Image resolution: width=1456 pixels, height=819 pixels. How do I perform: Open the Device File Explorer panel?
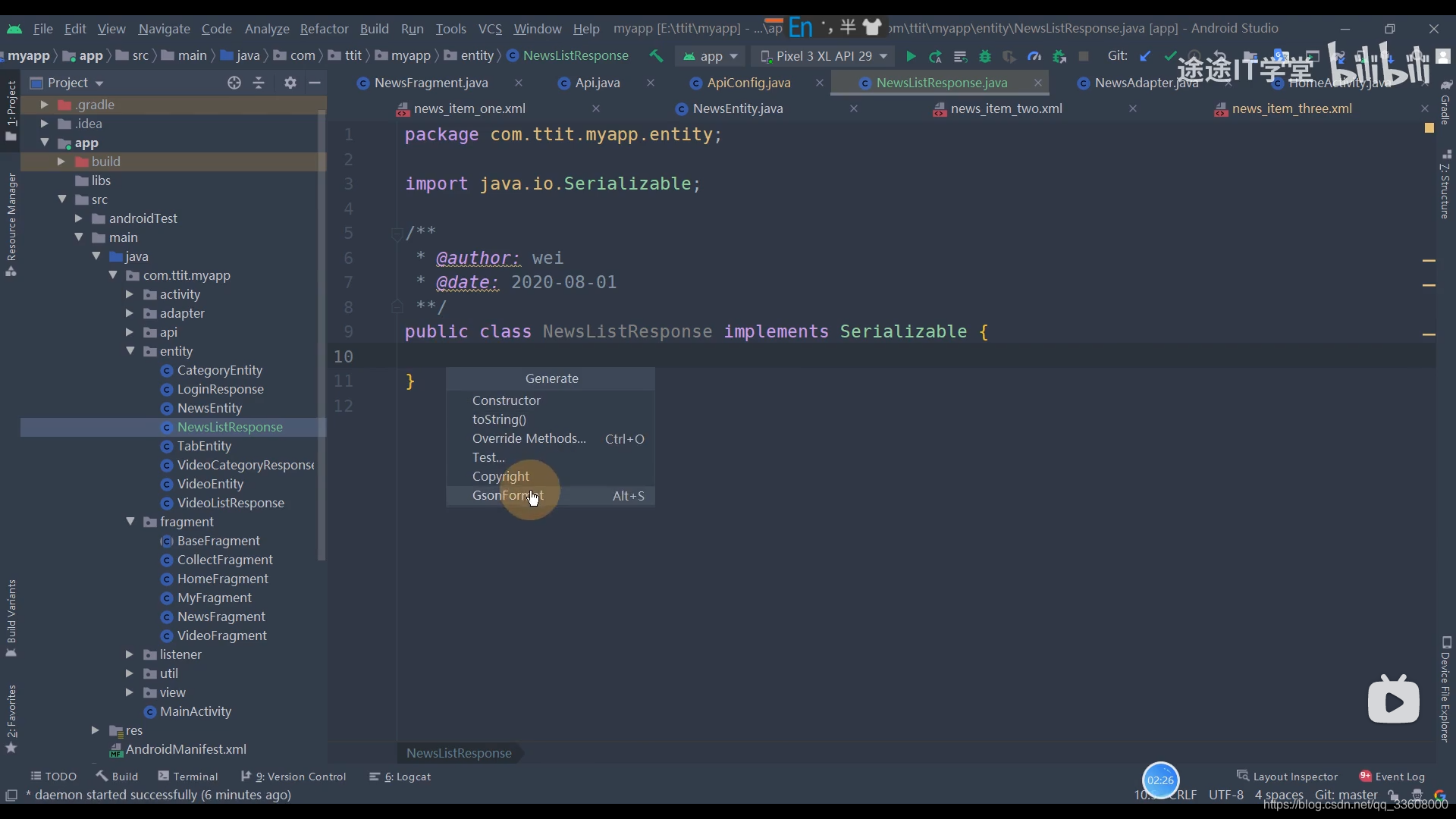click(x=1445, y=689)
